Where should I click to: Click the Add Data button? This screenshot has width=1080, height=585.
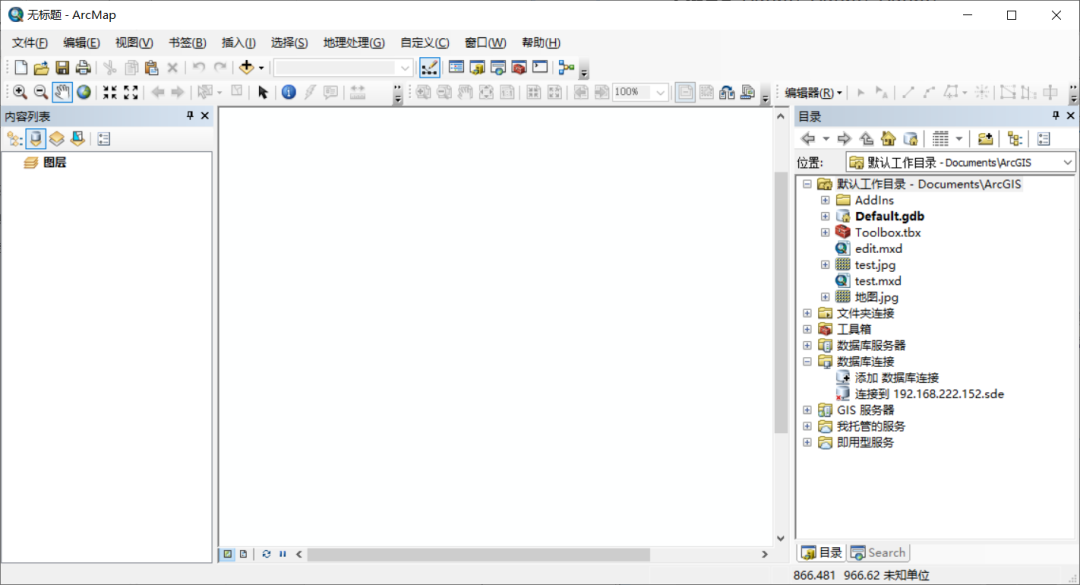(x=247, y=68)
